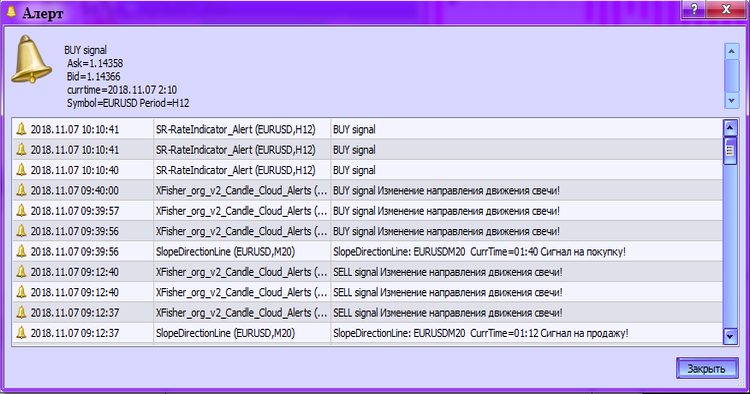Select the timestamp 2018.11.07 10:10:40
This screenshot has height=394, width=750.
click(75, 170)
